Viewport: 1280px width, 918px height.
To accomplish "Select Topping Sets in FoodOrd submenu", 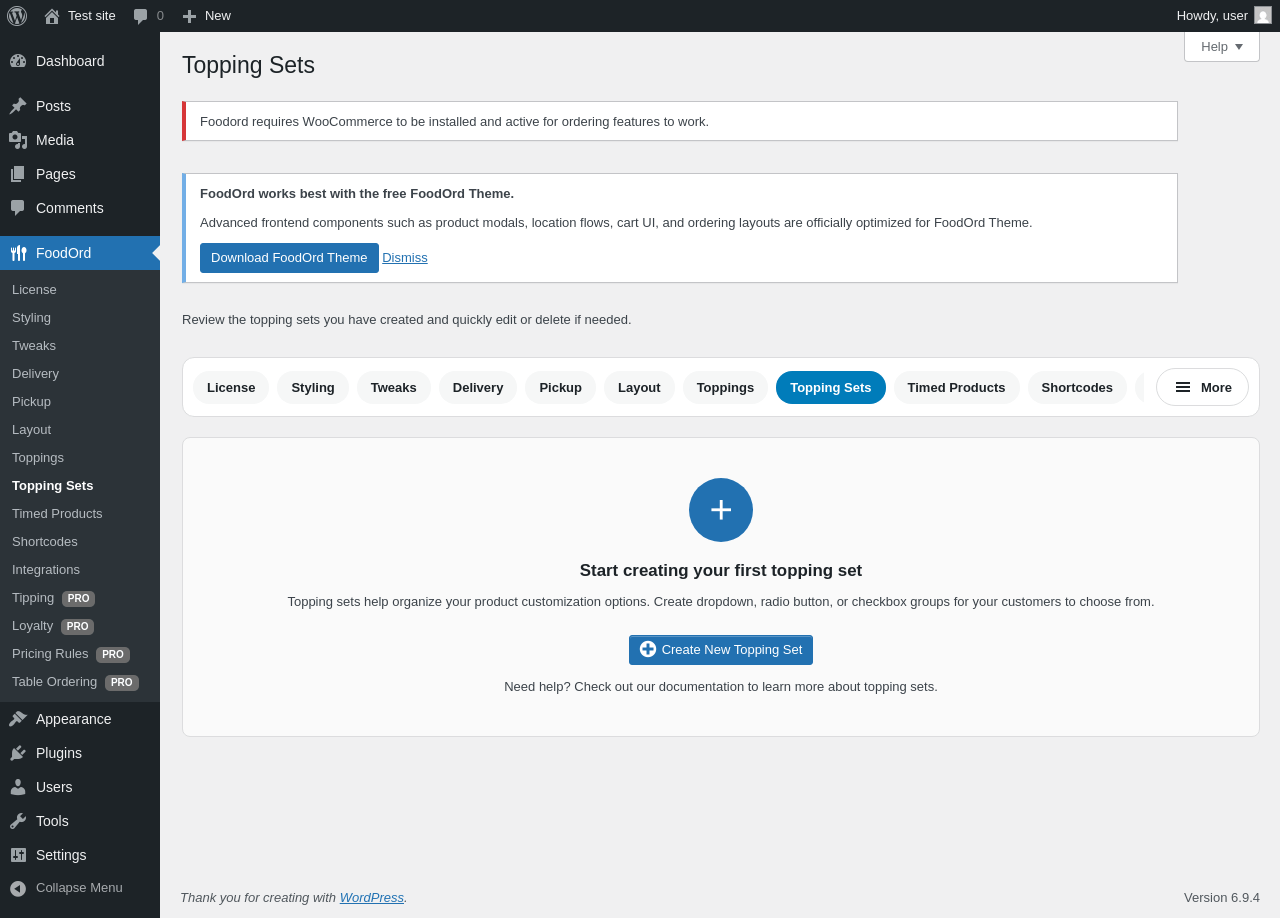I will click(x=80, y=486).
